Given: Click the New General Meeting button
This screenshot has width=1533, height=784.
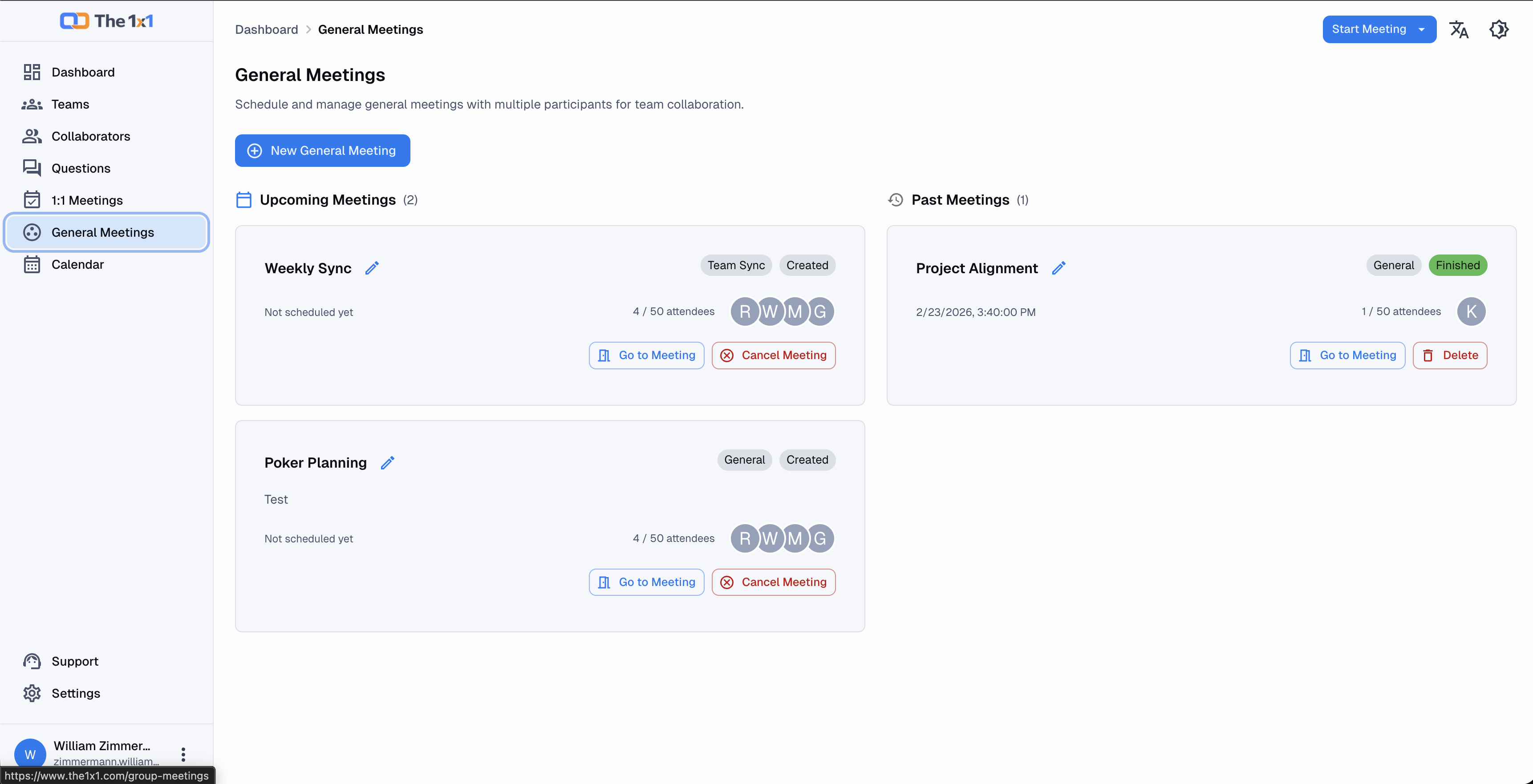Looking at the screenshot, I should click(x=322, y=150).
